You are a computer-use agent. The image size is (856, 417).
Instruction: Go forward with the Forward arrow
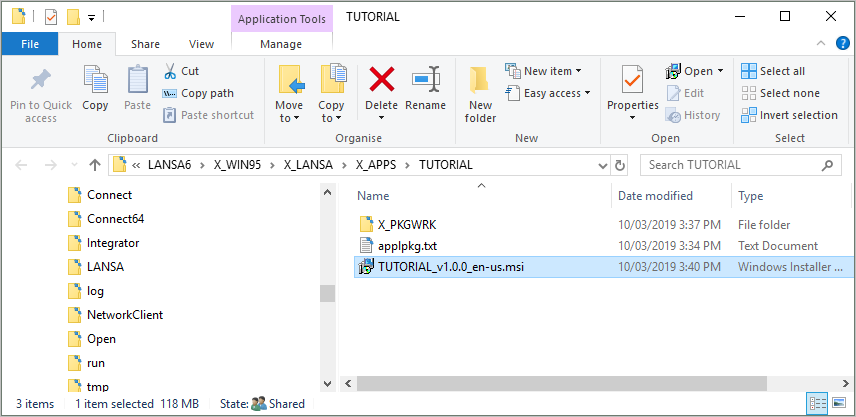[50, 165]
